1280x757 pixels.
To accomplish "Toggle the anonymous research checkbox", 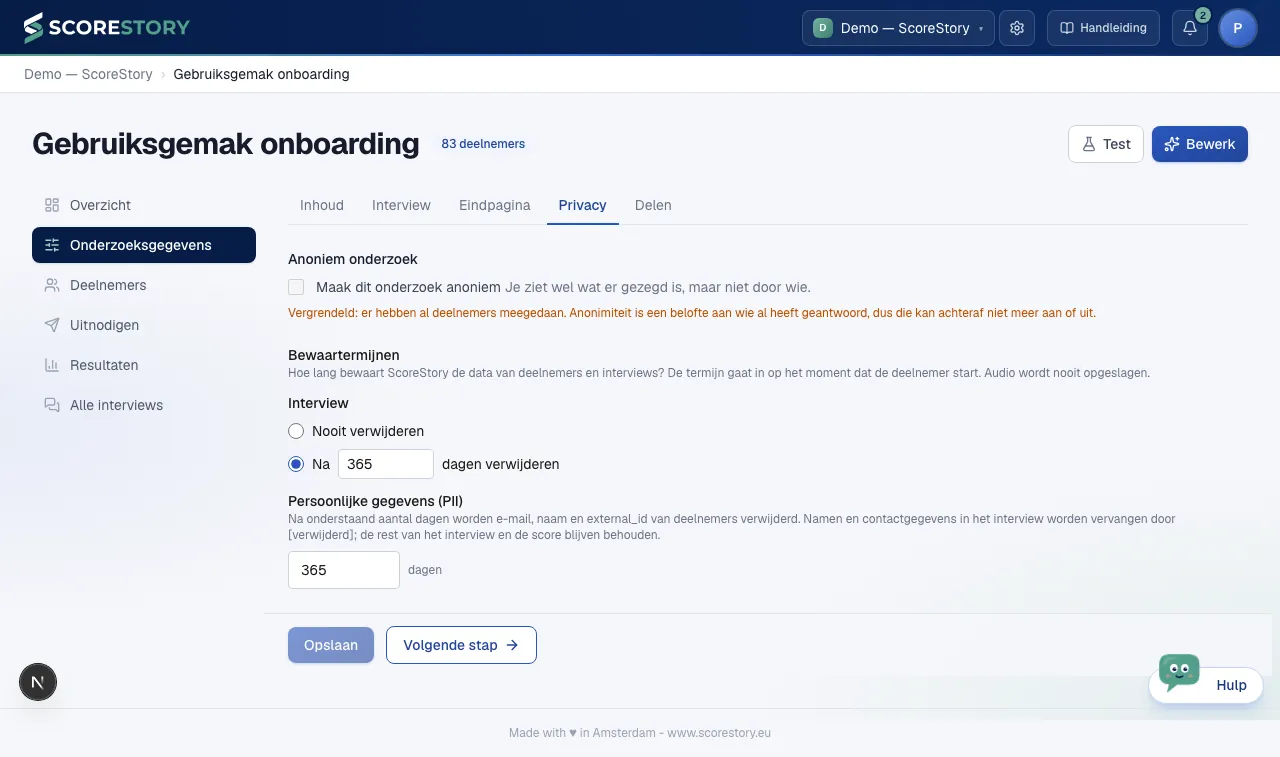I will point(296,287).
